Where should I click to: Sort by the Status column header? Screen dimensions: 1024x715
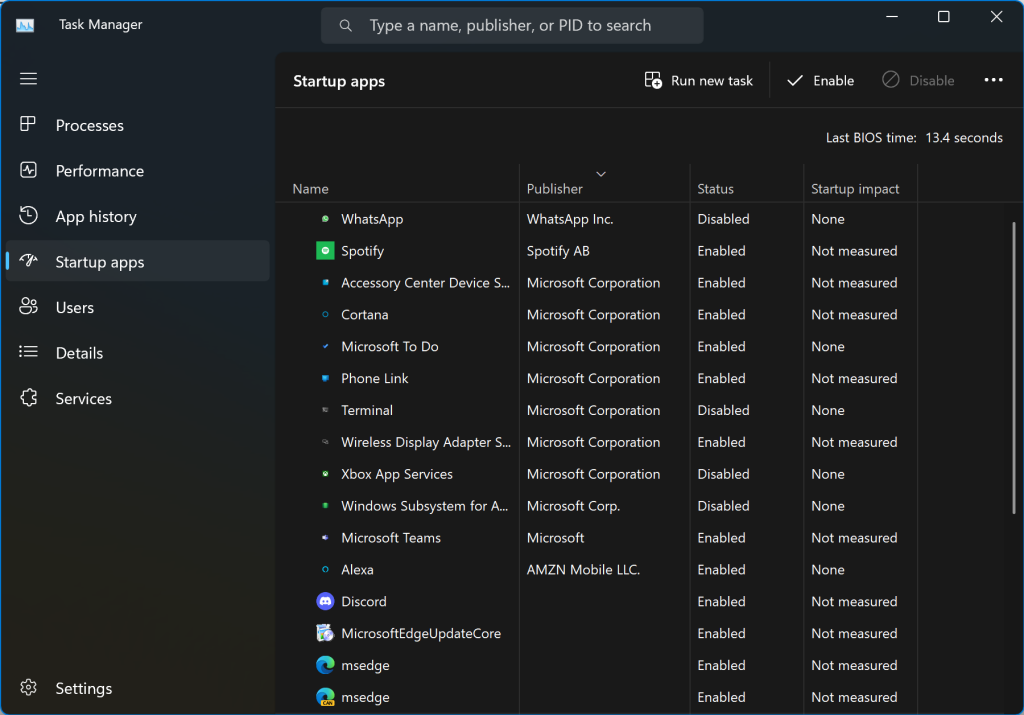pyautogui.click(x=715, y=188)
